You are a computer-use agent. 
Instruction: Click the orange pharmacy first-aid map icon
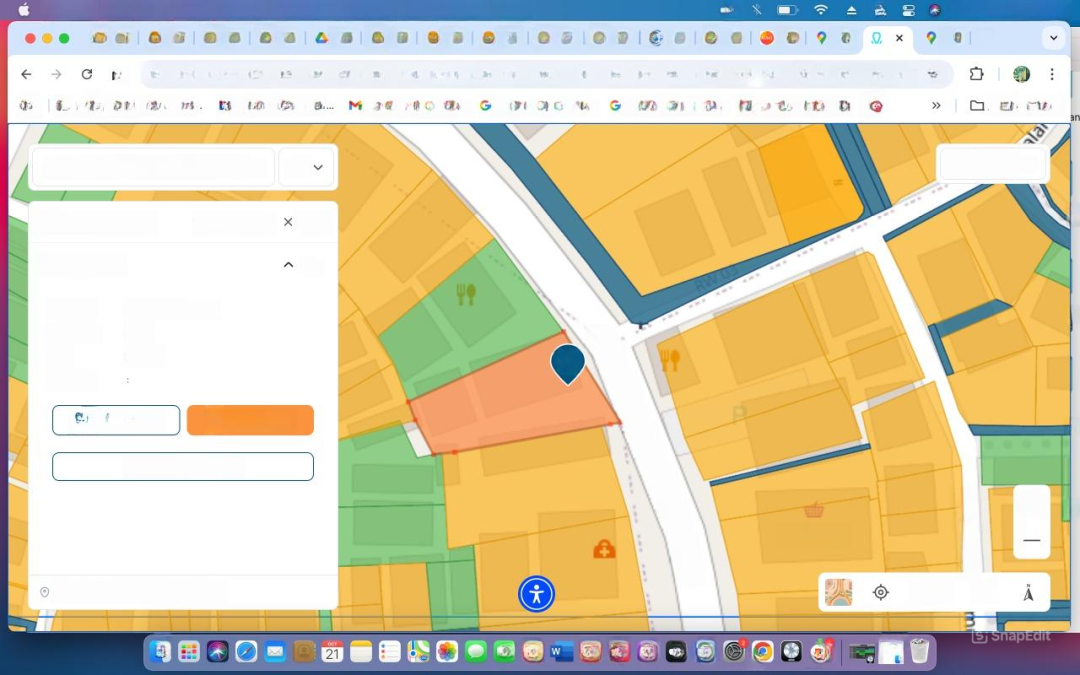click(604, 549)
